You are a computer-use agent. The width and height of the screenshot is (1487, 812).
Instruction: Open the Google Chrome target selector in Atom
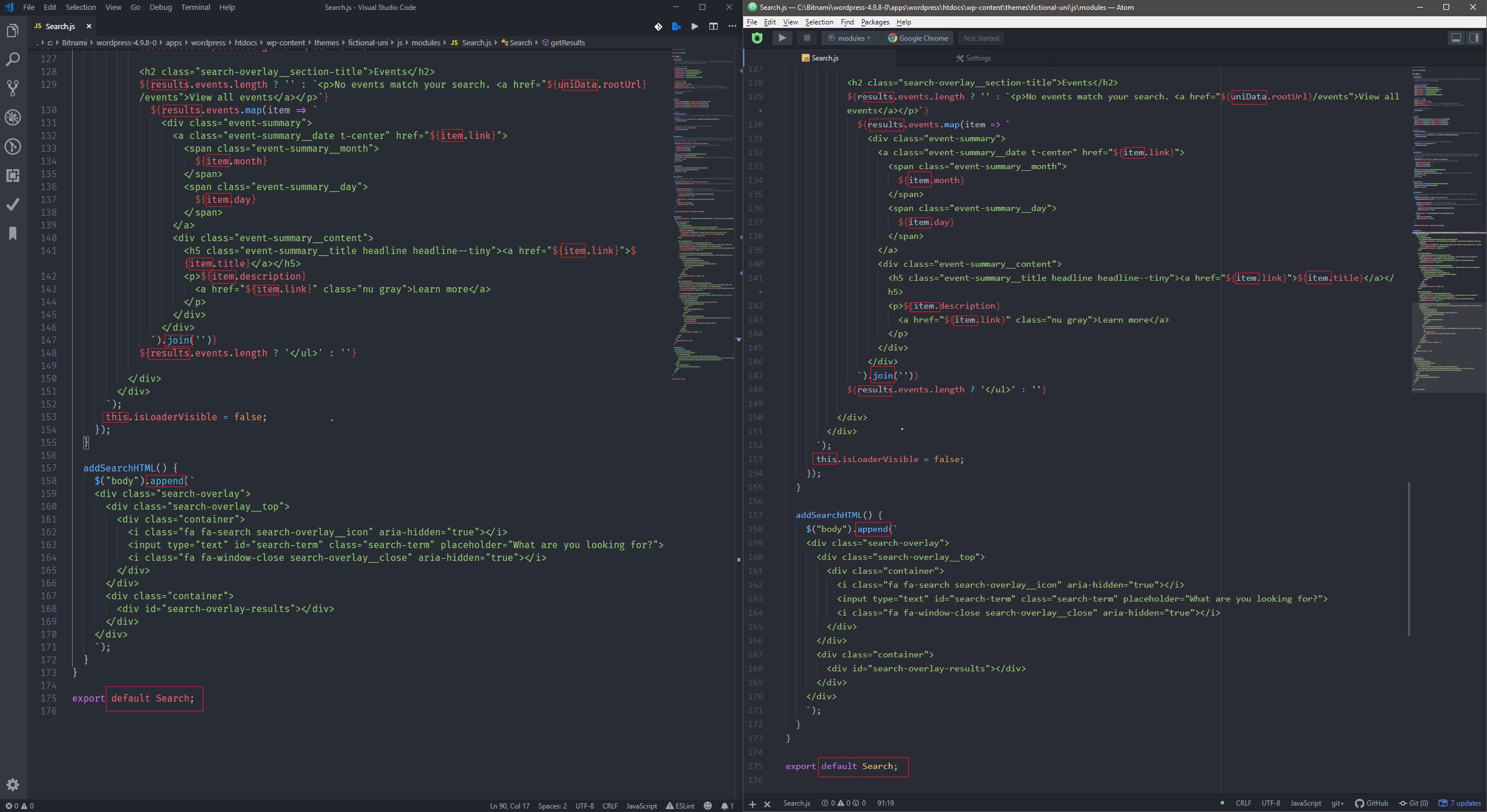coord(918,38)
